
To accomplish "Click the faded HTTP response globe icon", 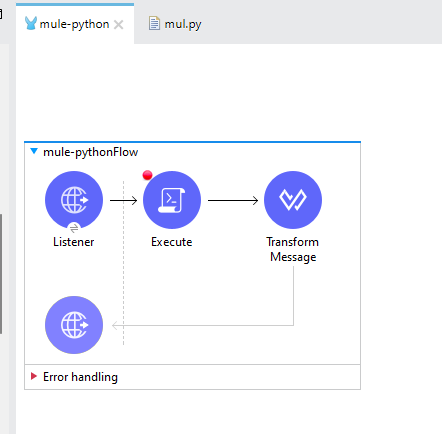I will click(x=74, y=325).
